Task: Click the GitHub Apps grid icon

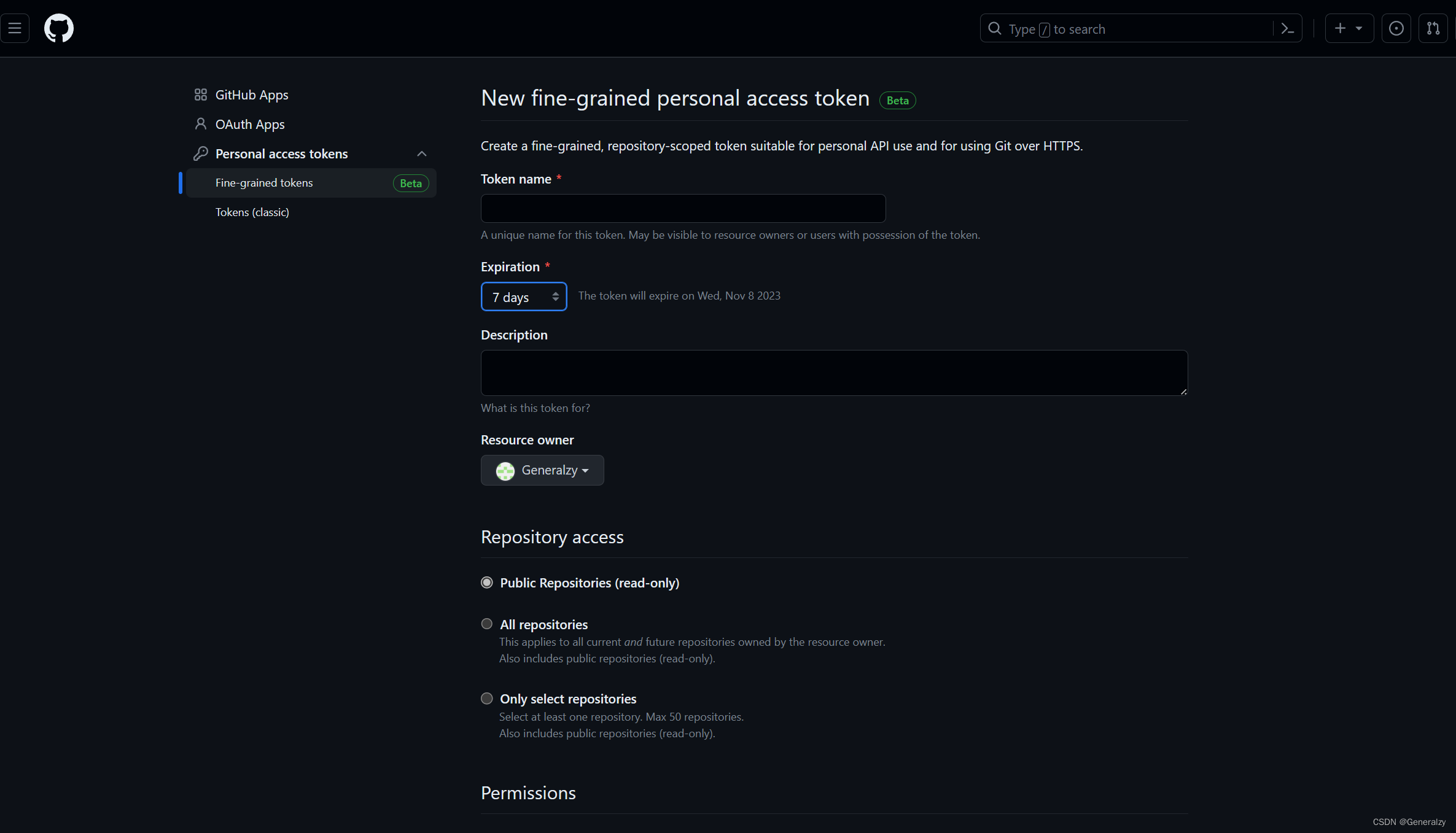Action: point(201,95)
